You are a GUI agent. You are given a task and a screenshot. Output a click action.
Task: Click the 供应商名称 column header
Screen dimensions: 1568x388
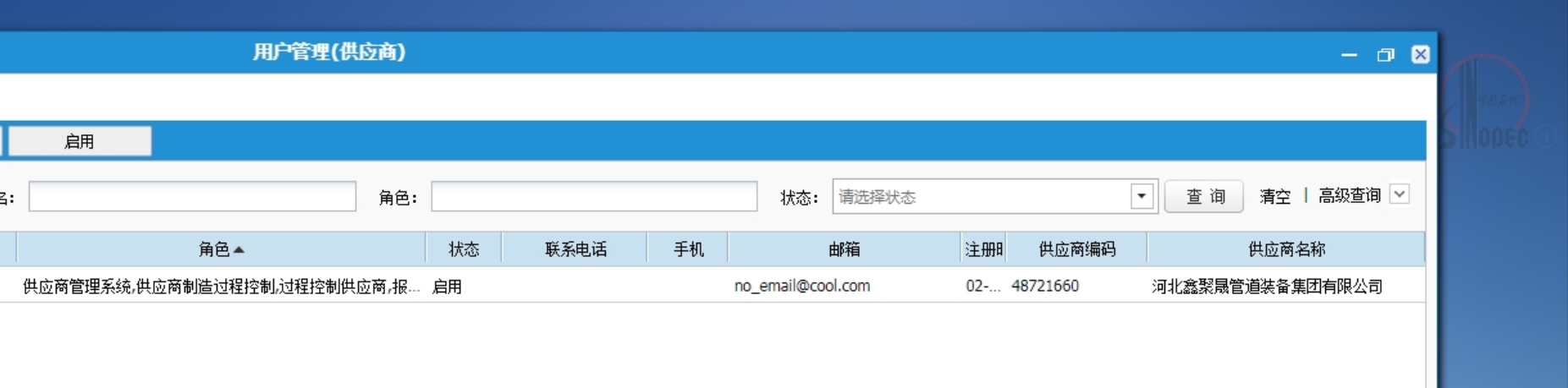[1285, 249]
